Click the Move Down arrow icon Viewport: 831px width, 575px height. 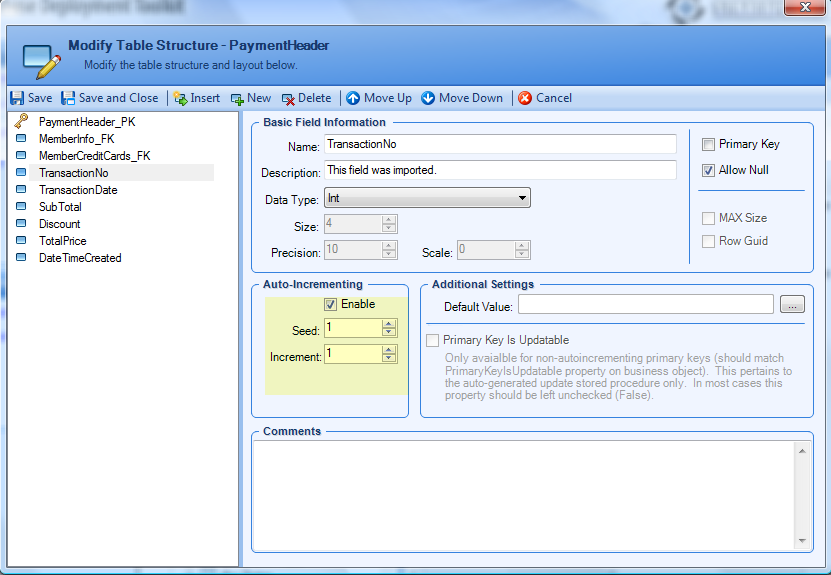[x=428, y=98]
